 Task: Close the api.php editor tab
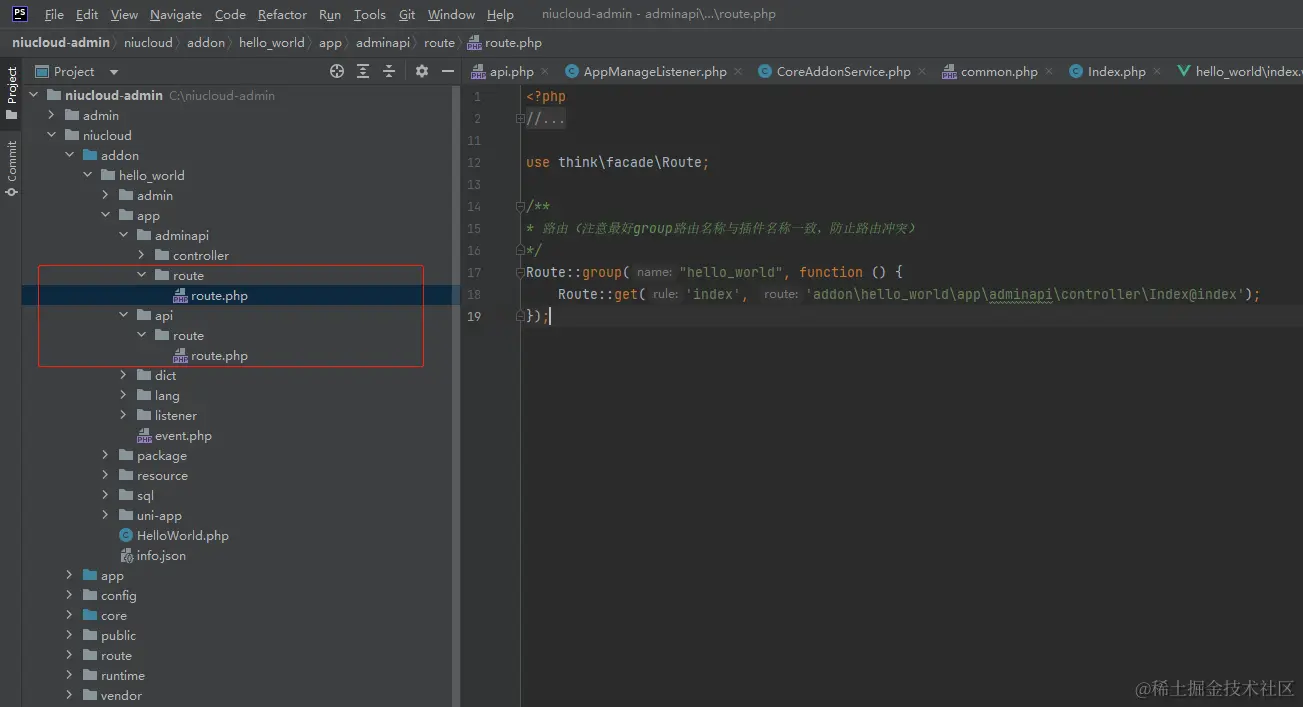click(x=544, y=72)
